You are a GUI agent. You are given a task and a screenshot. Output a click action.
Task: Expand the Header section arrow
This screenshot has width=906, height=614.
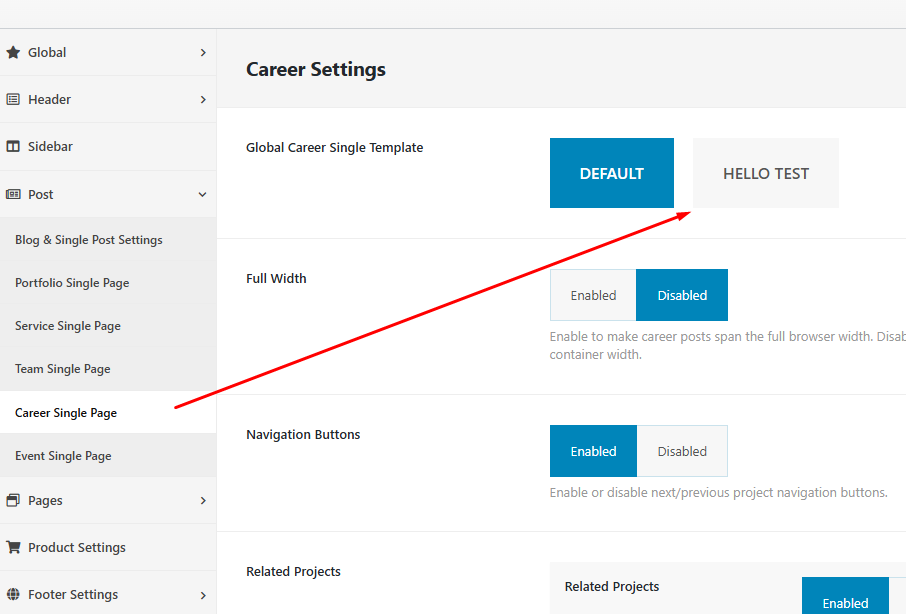coord(203,99)
